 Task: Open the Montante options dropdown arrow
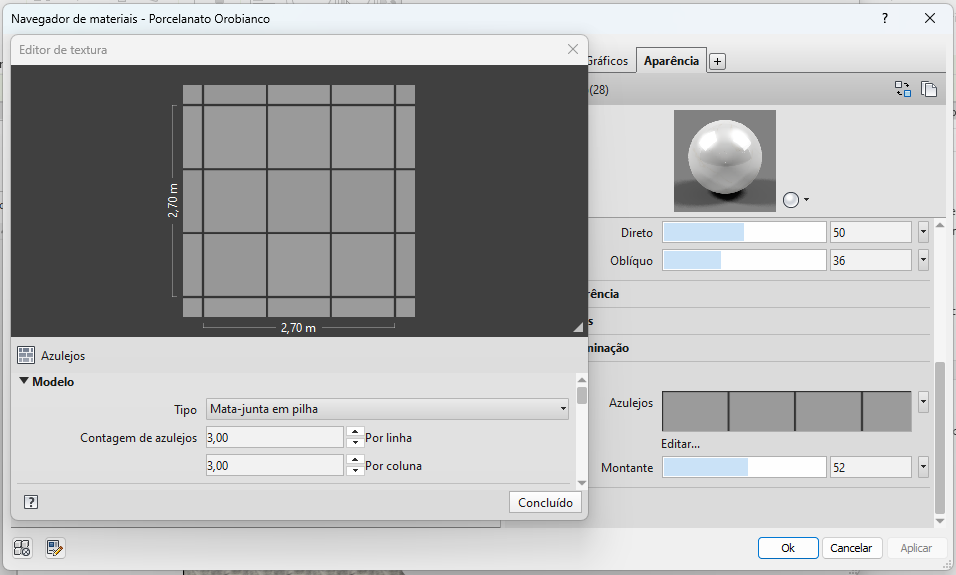coord(923,468)
